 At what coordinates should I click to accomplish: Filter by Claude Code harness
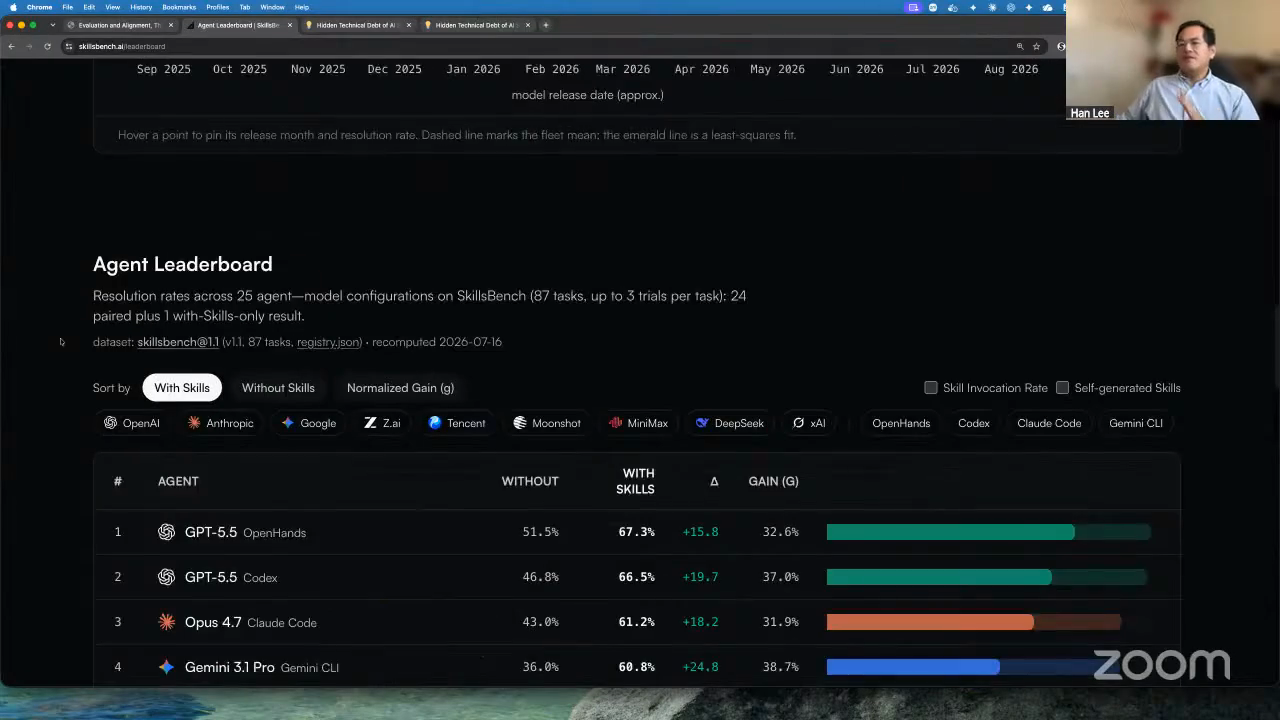click(1049, 423)
